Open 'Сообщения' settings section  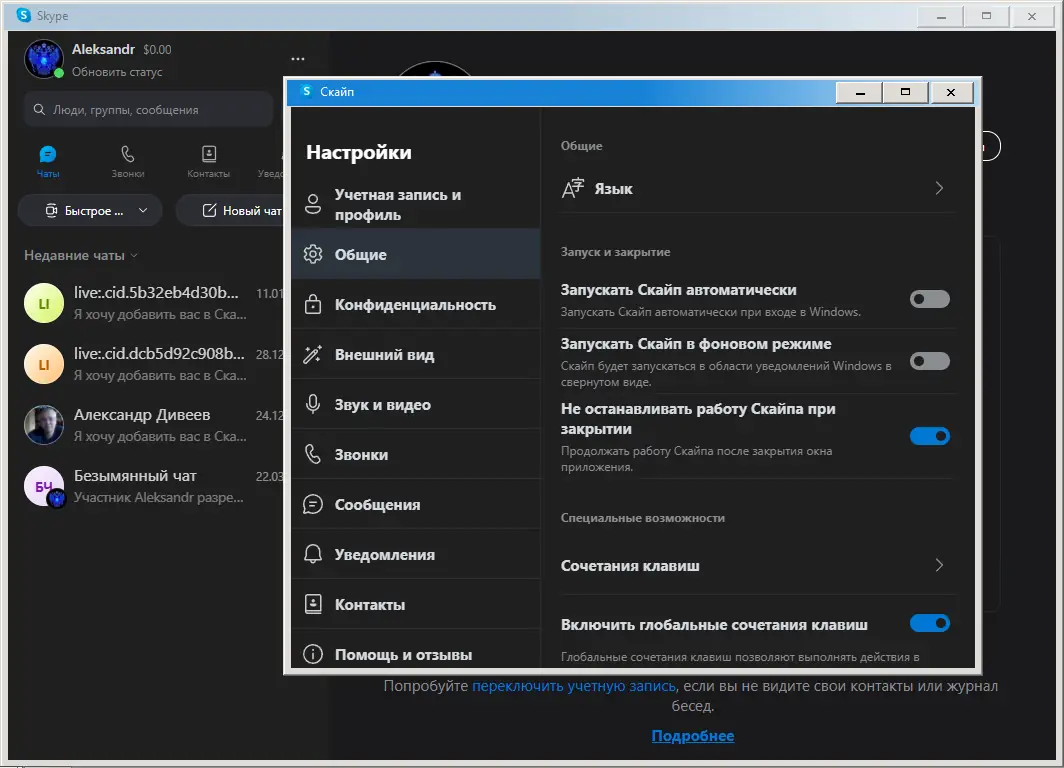coord(416,505)
